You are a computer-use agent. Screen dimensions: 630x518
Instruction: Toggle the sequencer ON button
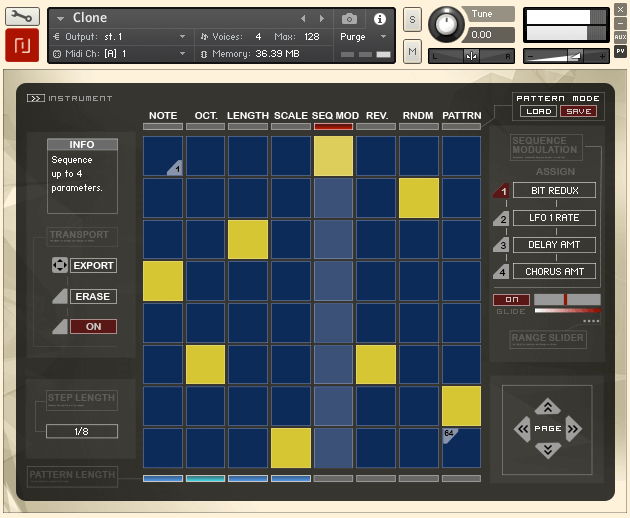pos(93,326)
